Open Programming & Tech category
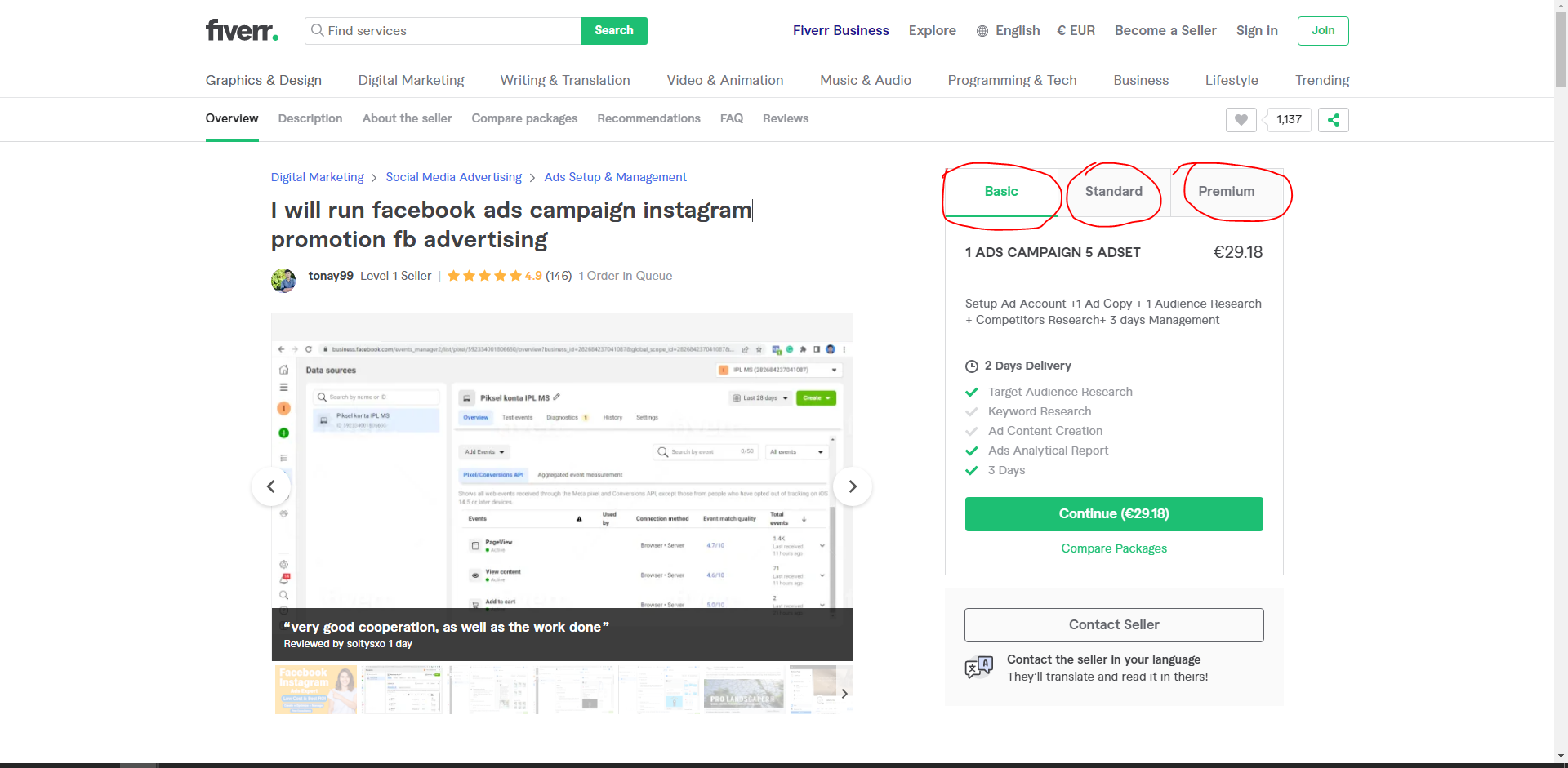The image size is (1568, 768). click(1013, 80)
